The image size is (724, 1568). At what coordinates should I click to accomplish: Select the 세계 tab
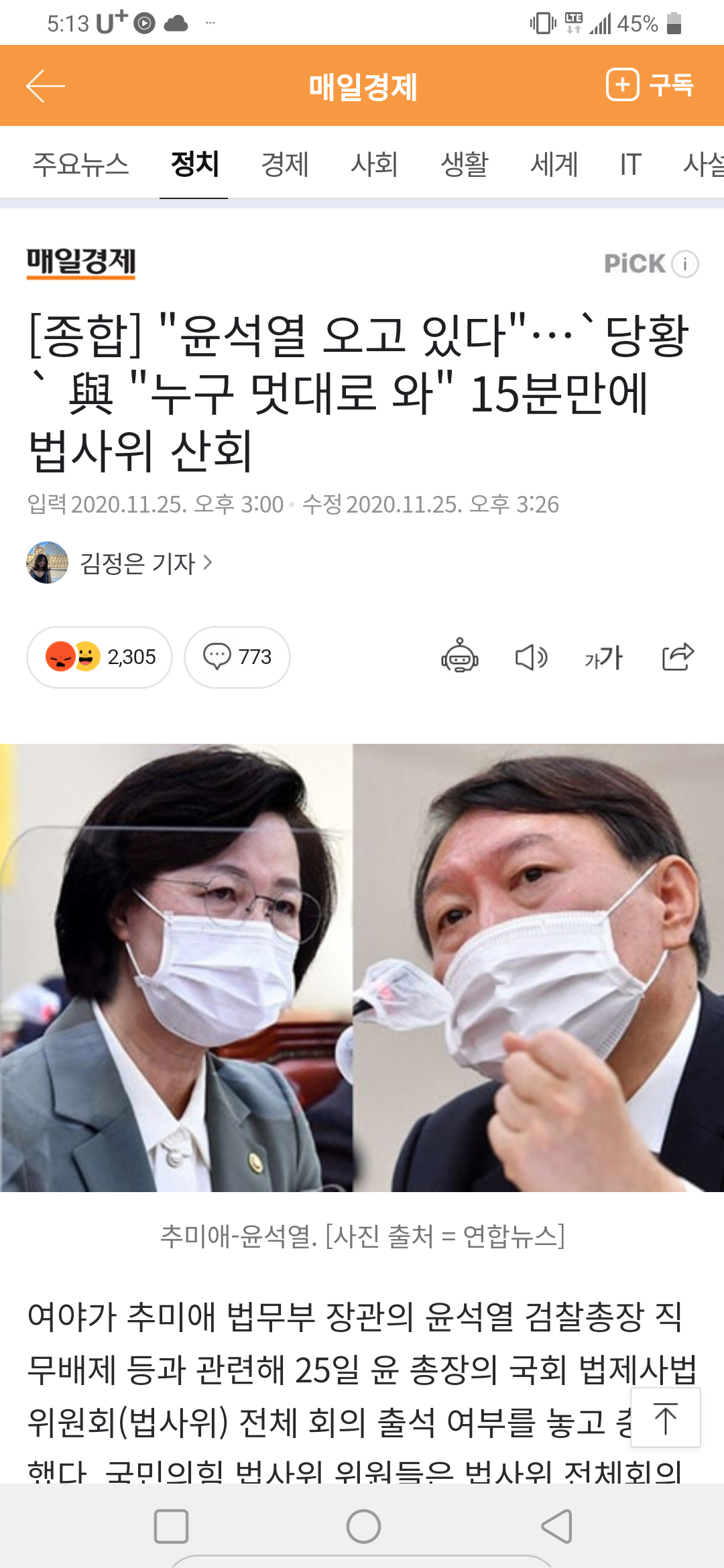tap(554, 164)
